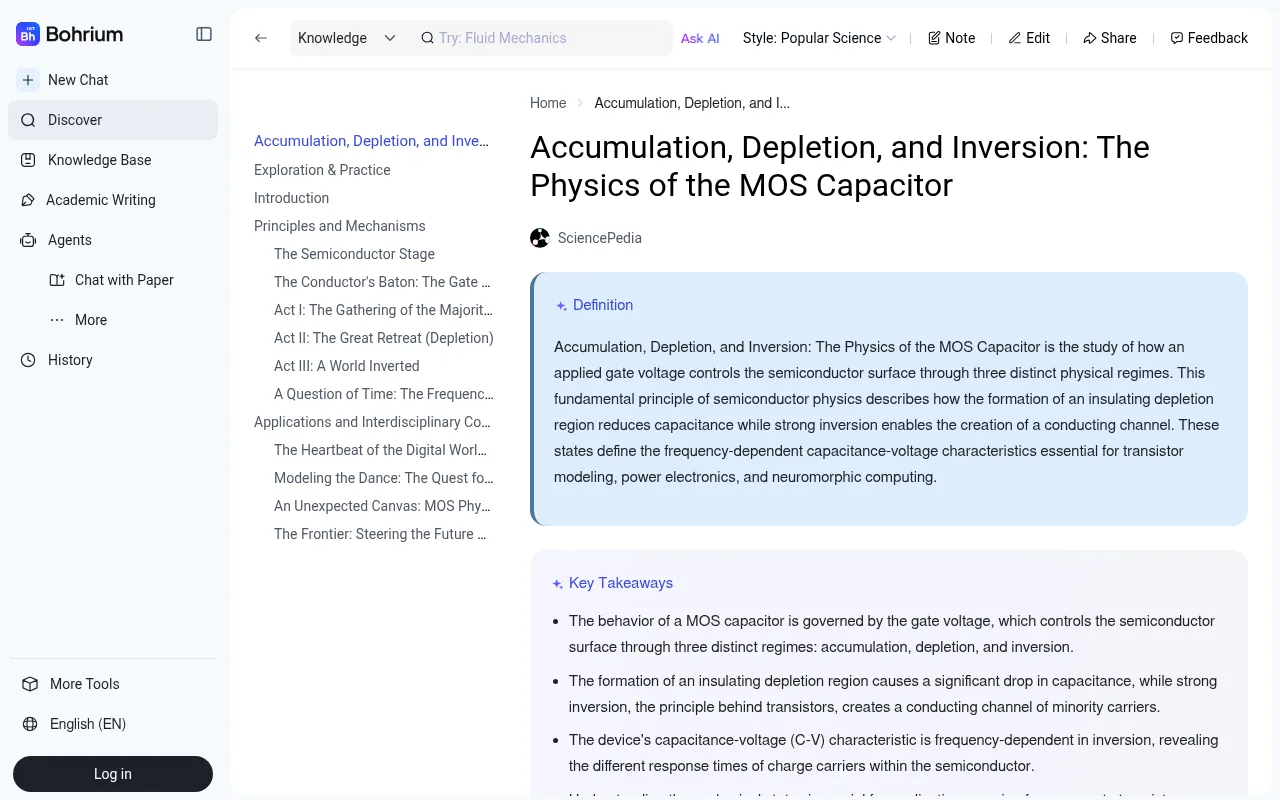
Task: Click the Bohrium logo icon
Action: (28, 34)
